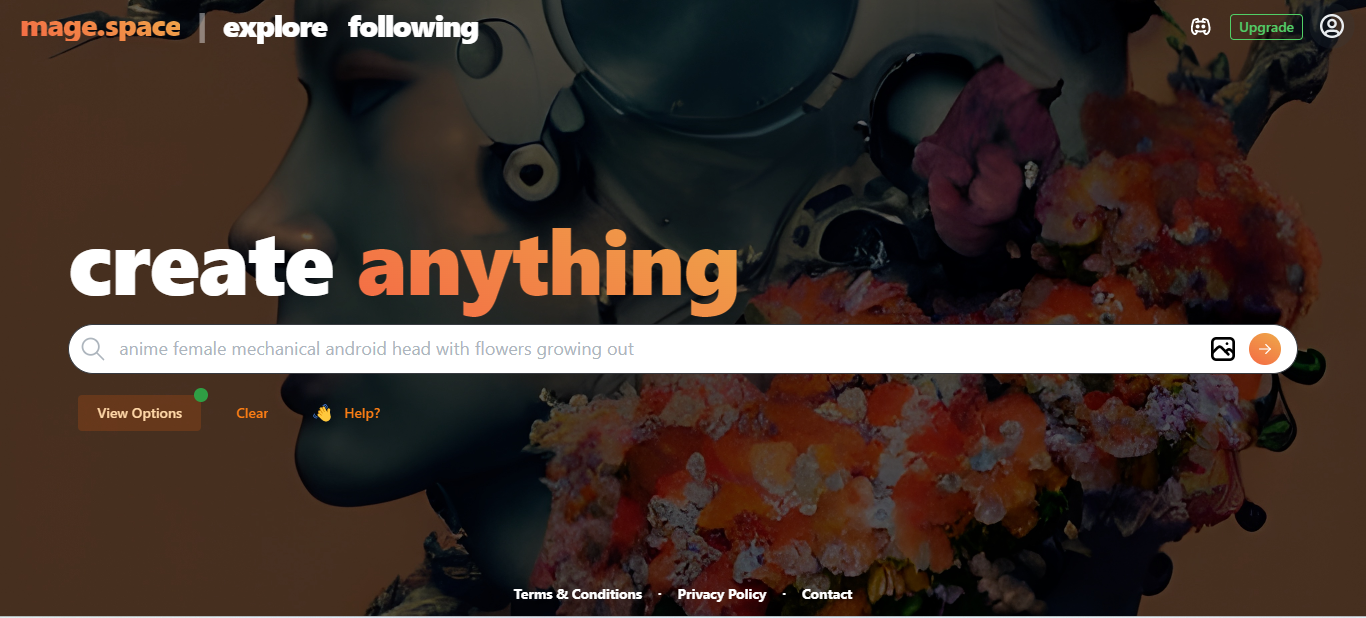Expand the View Options panel

[x=139, y=413]
